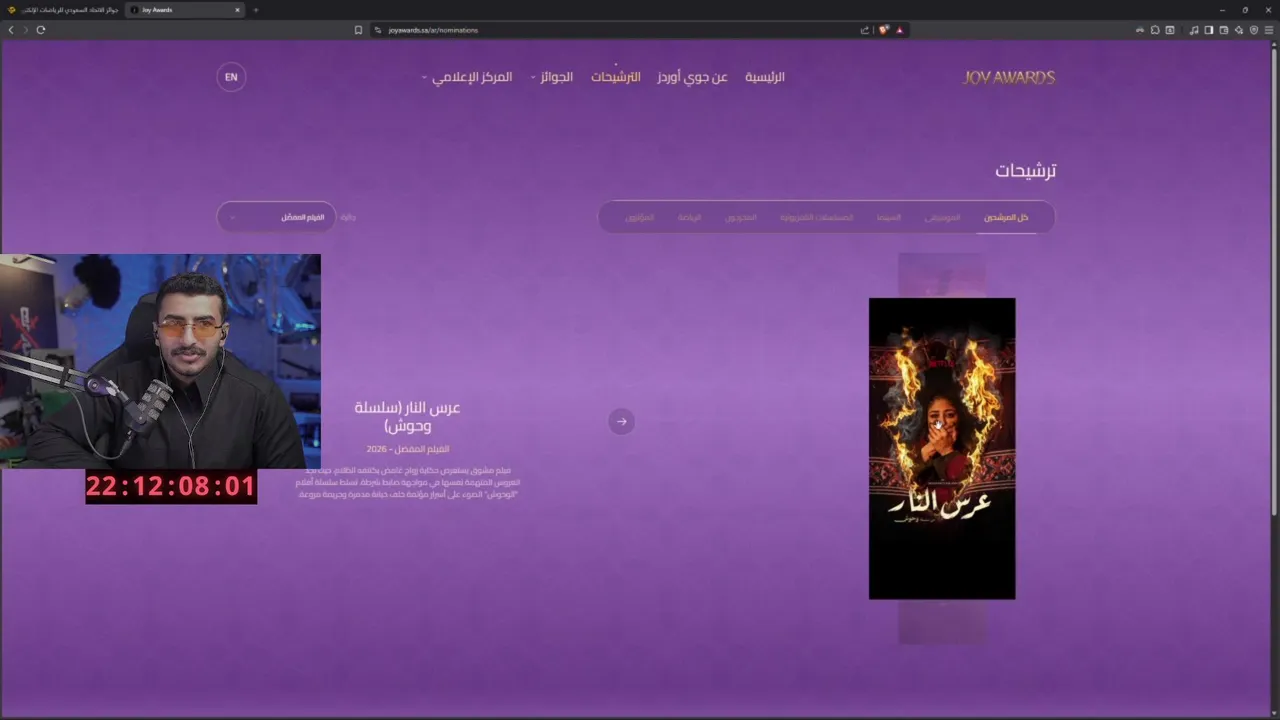The width and height of the screenshot is (1280, 720).
Task: Switch to the first browser tab about esports awards
Action: click(x=62, y=10)
